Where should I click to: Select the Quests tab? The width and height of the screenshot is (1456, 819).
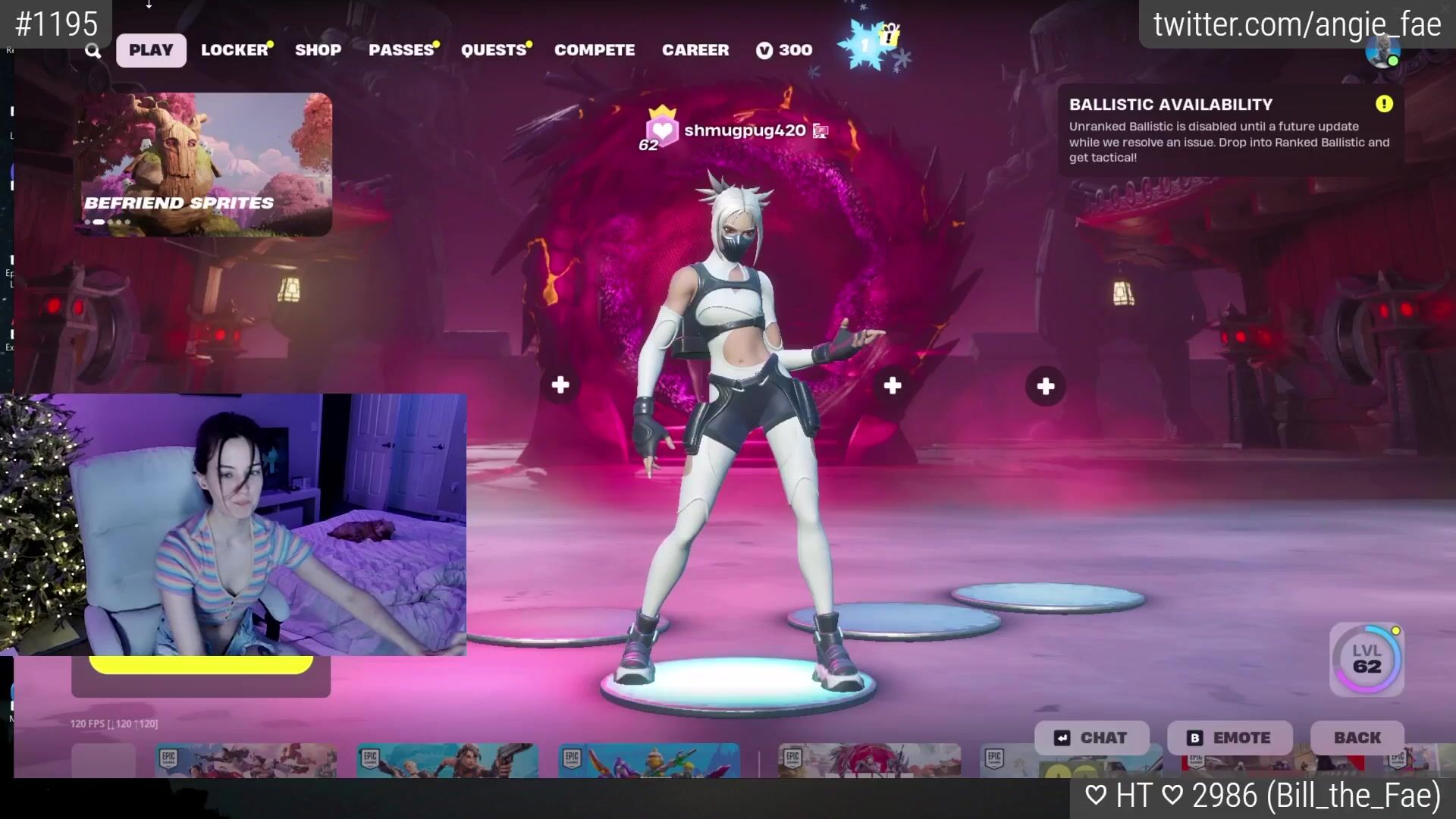494,50
